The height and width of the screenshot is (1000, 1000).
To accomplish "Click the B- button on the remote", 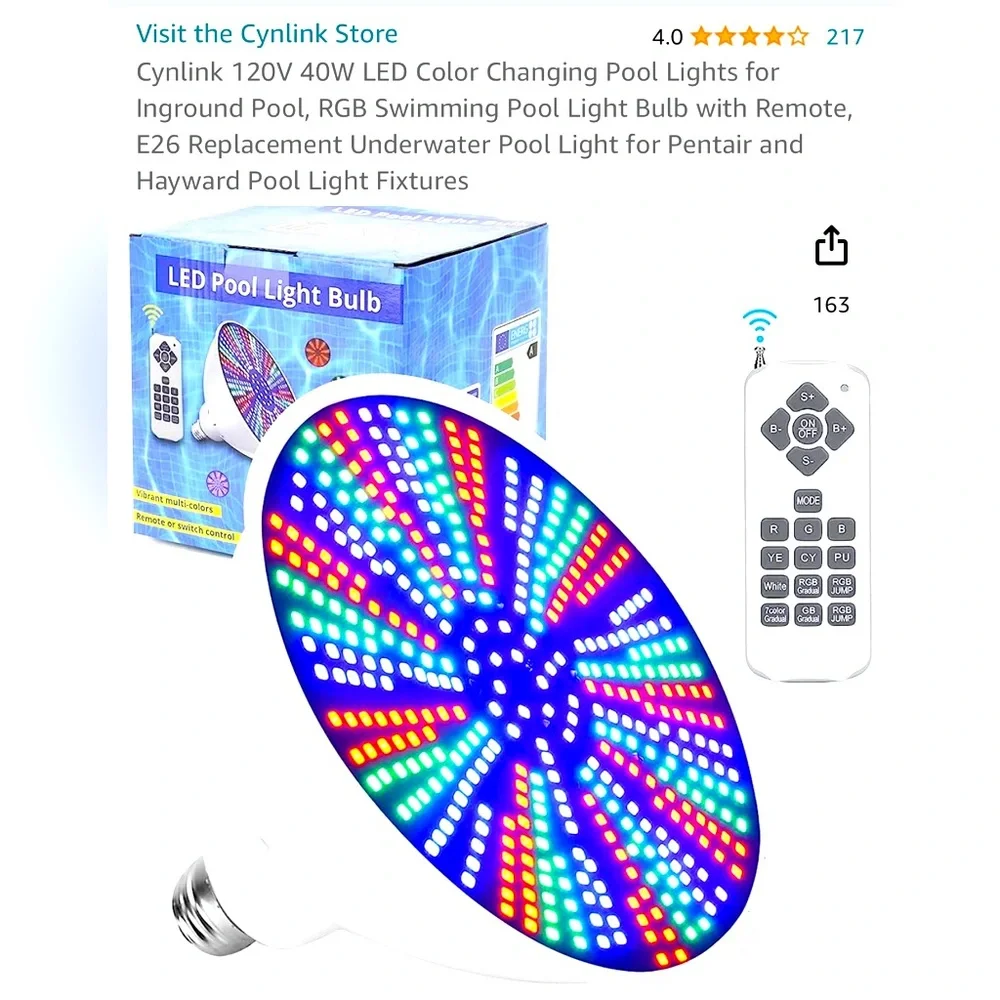I will 775,429.
